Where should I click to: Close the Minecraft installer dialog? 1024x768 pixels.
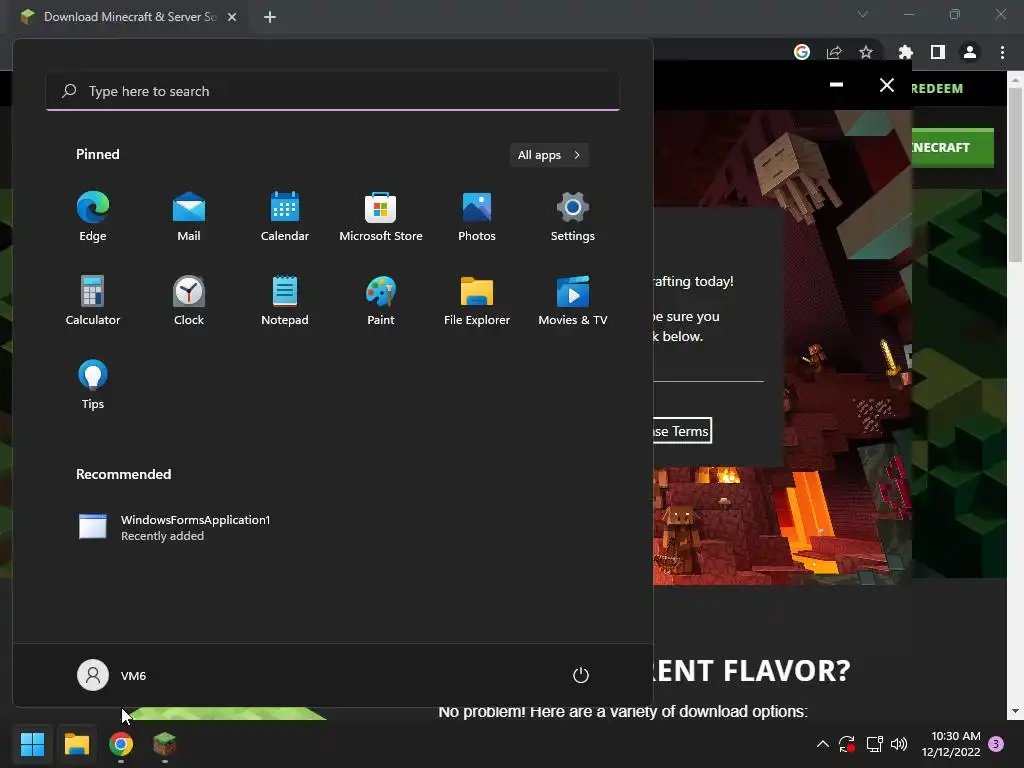pos(886,85)
